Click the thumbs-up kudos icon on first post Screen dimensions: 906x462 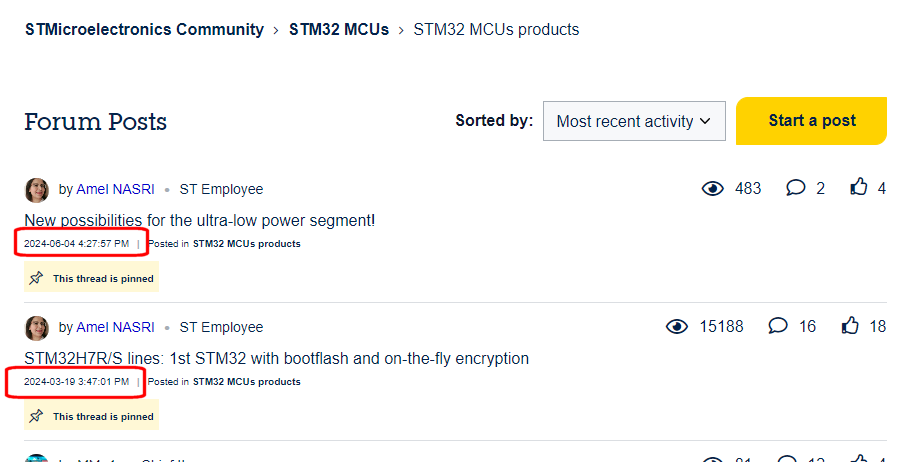pyautogui.click(x=859, y=187)
